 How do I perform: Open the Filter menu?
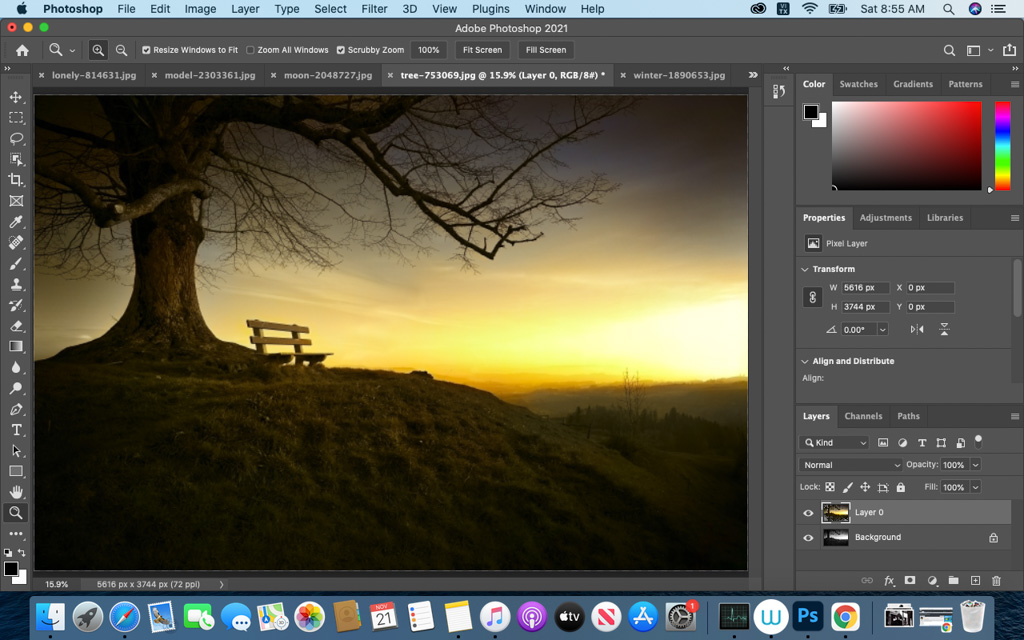click(374, 9)
